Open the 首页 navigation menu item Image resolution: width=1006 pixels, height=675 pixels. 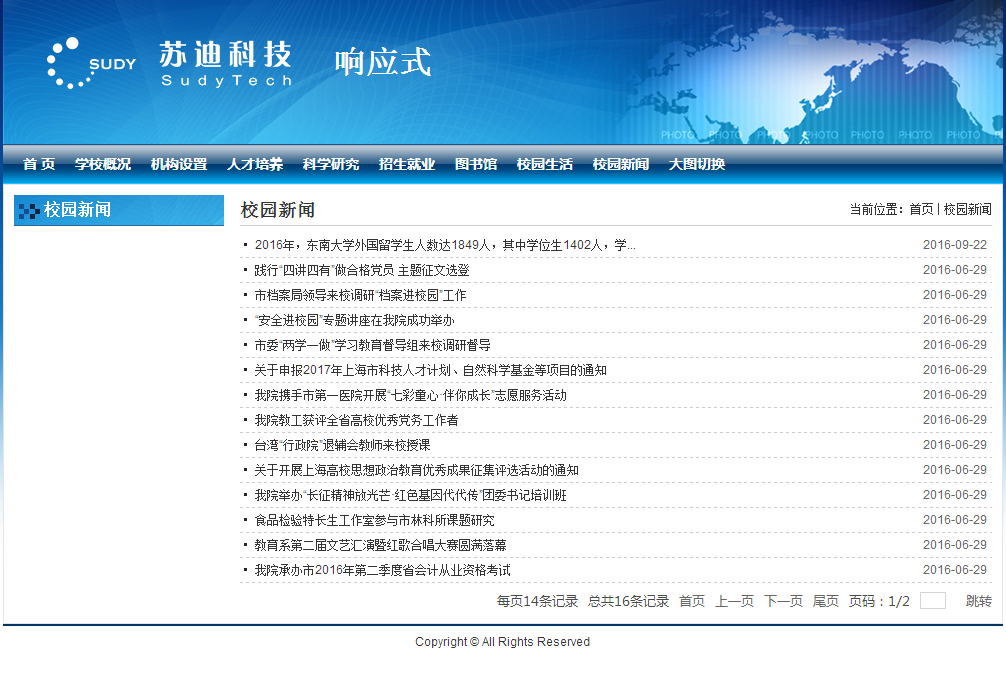pos(39,164)
